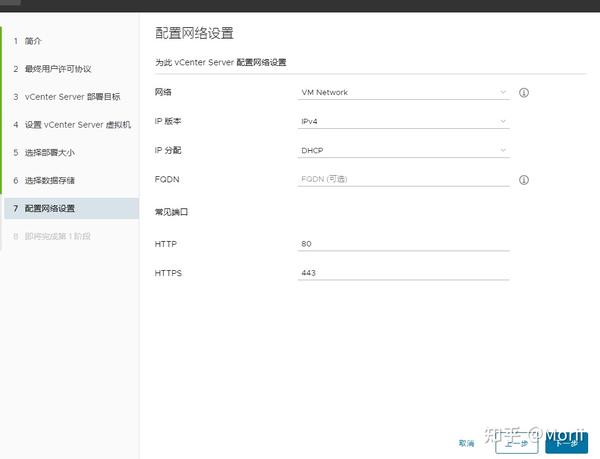Click the 取消 cancel button
The image size is (600, 459).
click(x=466, y=443)
